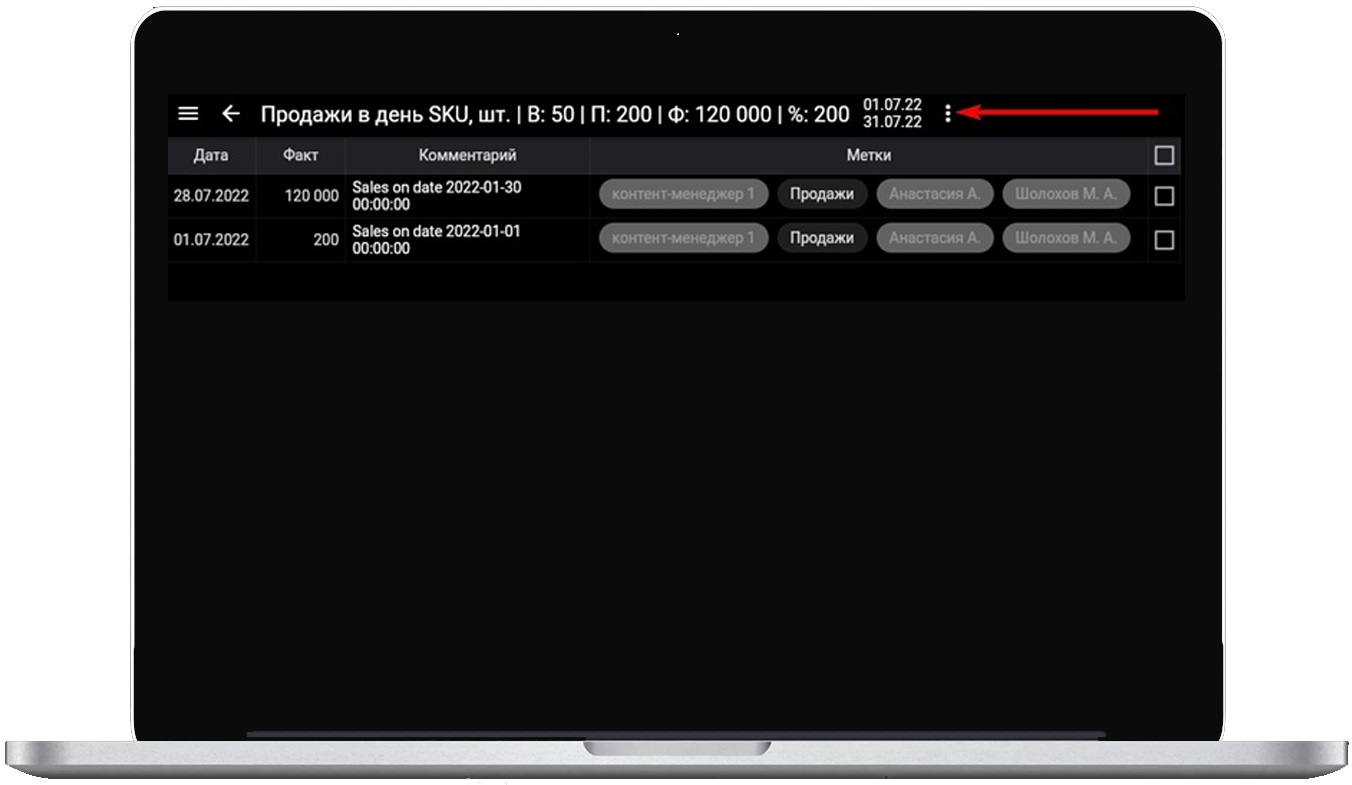1352x785 pixels.
Task: Toggle the select-all checkbox in header
Action: click(x=1163, y=156)
